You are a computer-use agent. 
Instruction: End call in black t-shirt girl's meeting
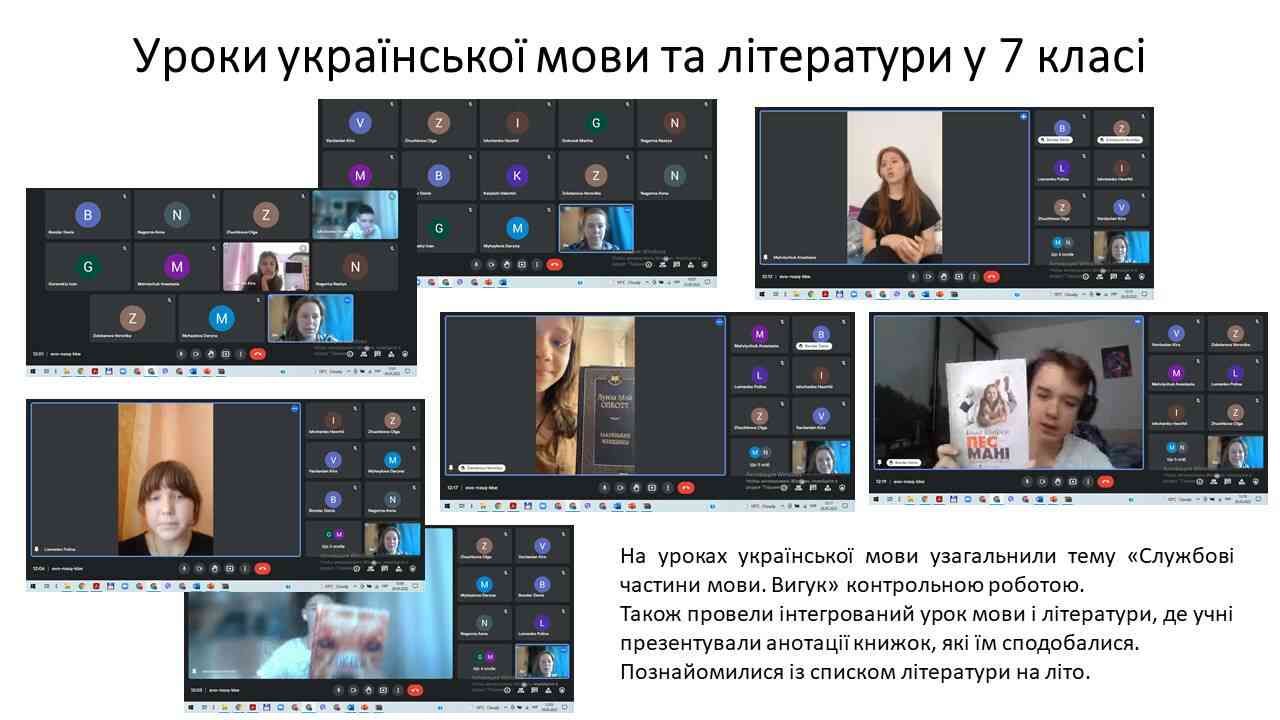coord(991,276)
